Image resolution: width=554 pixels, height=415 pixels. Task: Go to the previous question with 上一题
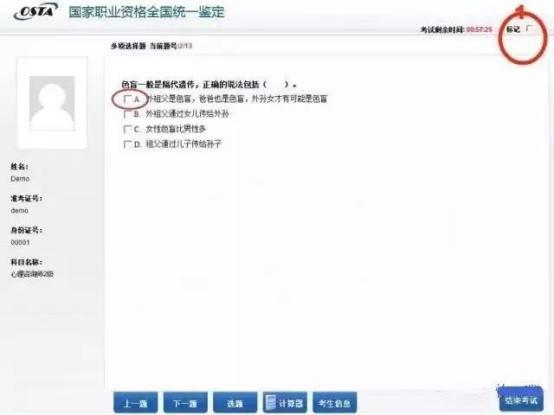136,402
